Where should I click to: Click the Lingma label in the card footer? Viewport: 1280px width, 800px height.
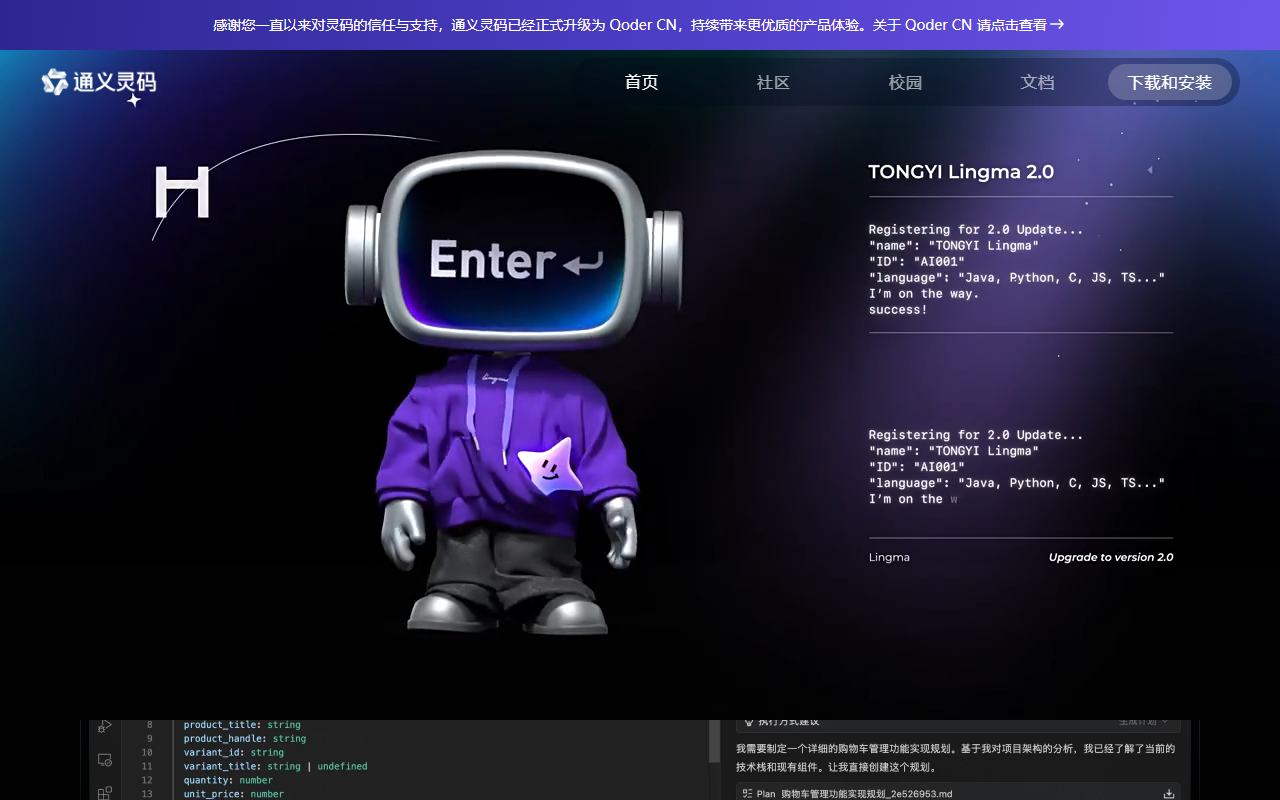click(889, 557)
